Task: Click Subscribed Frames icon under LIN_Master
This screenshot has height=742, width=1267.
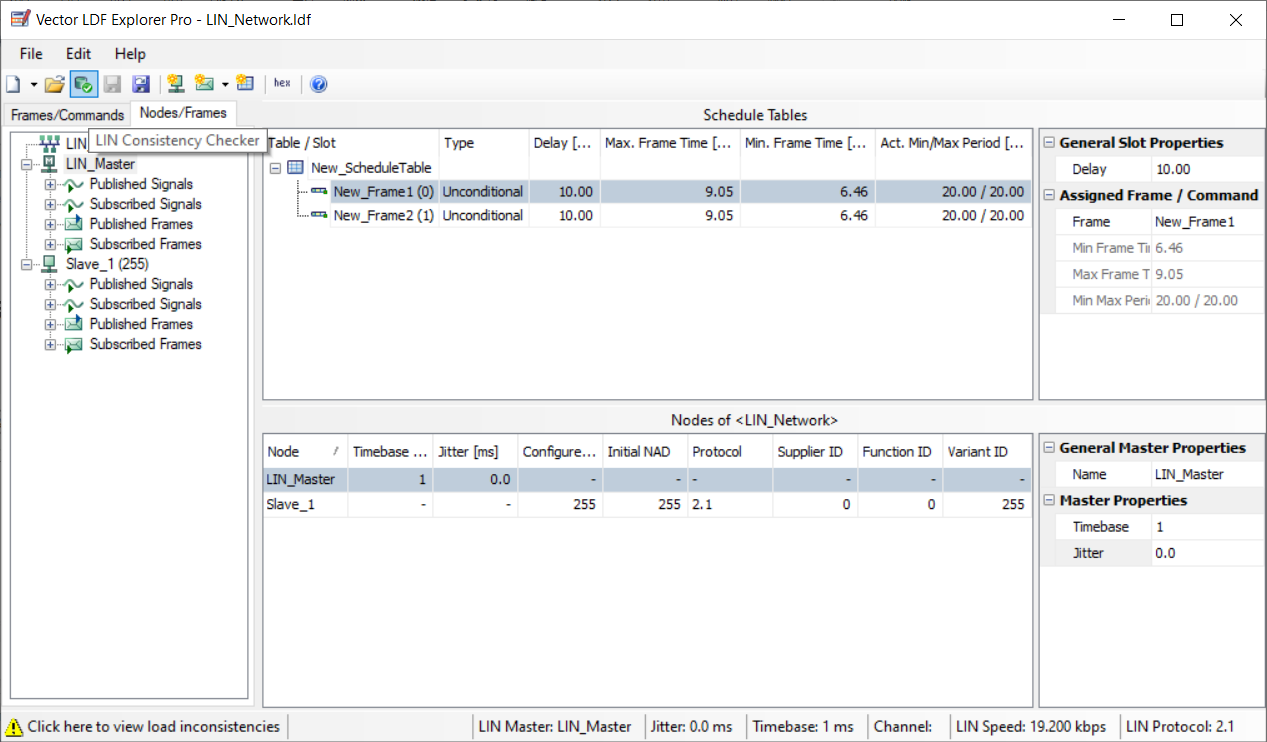Action: (73, 244)
